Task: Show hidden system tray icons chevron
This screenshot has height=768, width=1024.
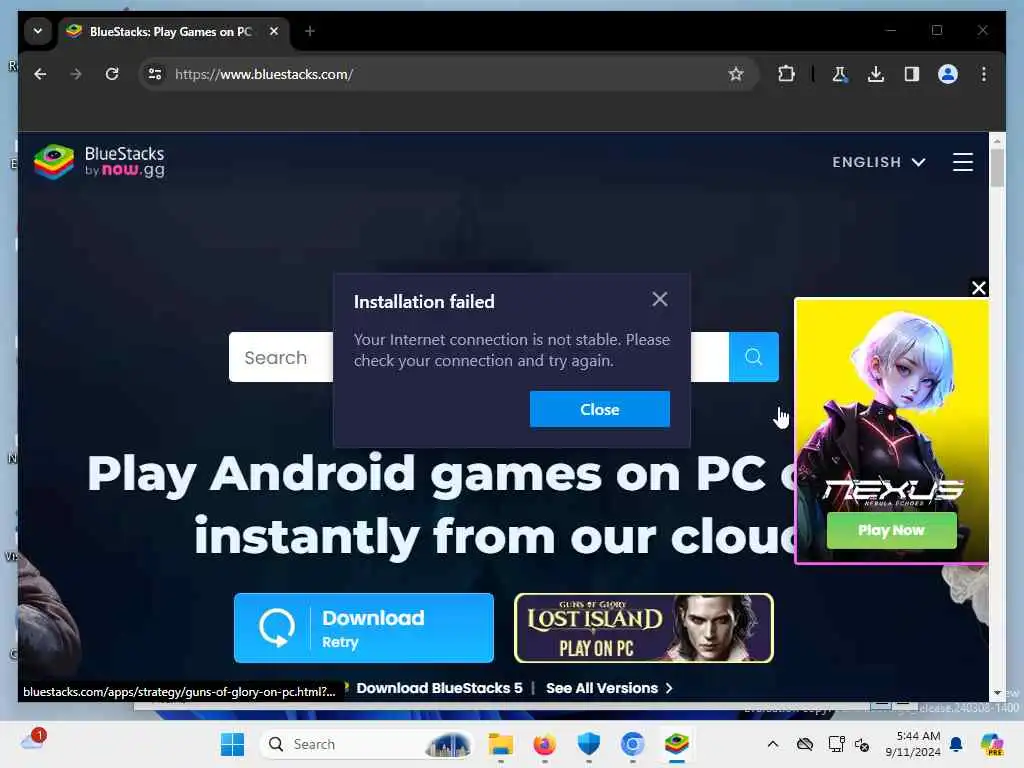Action: coord(773,744)
